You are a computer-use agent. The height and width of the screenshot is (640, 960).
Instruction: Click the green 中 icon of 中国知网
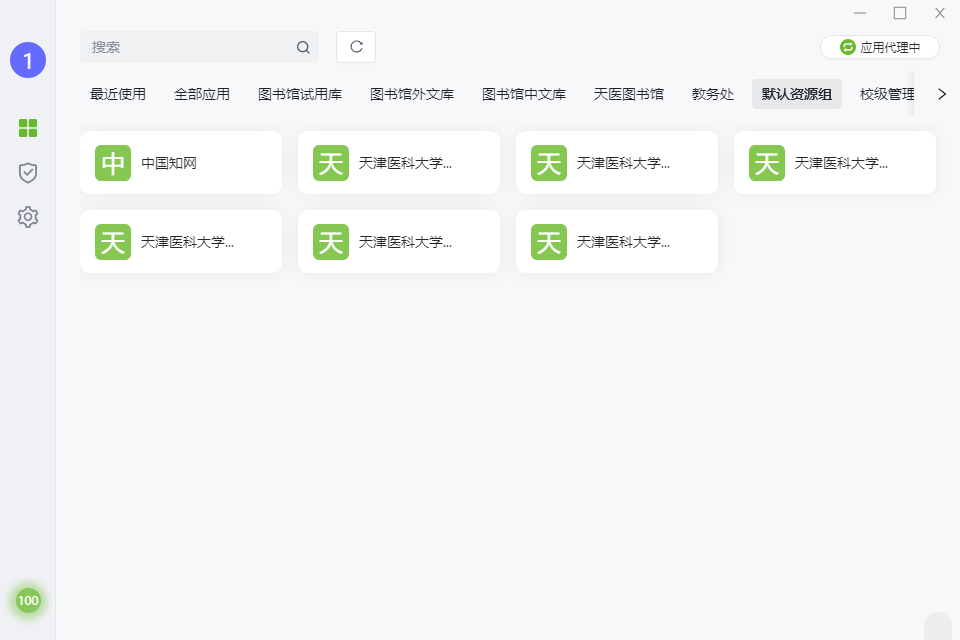click(x=113, y=163)
